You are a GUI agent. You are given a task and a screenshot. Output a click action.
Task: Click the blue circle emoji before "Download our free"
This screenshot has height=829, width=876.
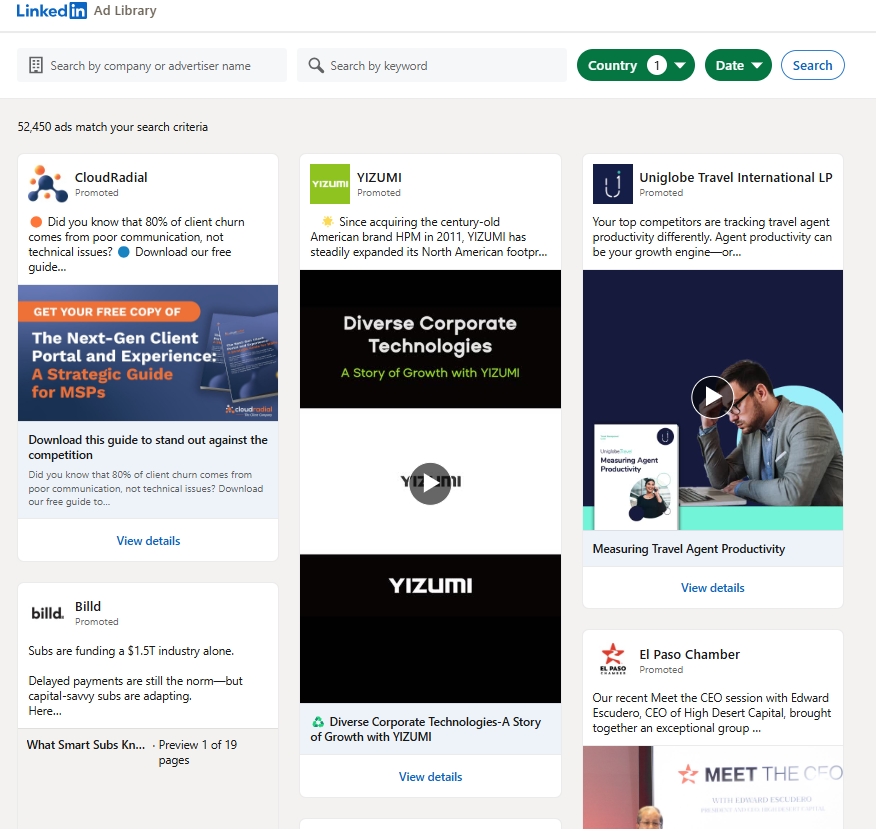tap(124, 252)
